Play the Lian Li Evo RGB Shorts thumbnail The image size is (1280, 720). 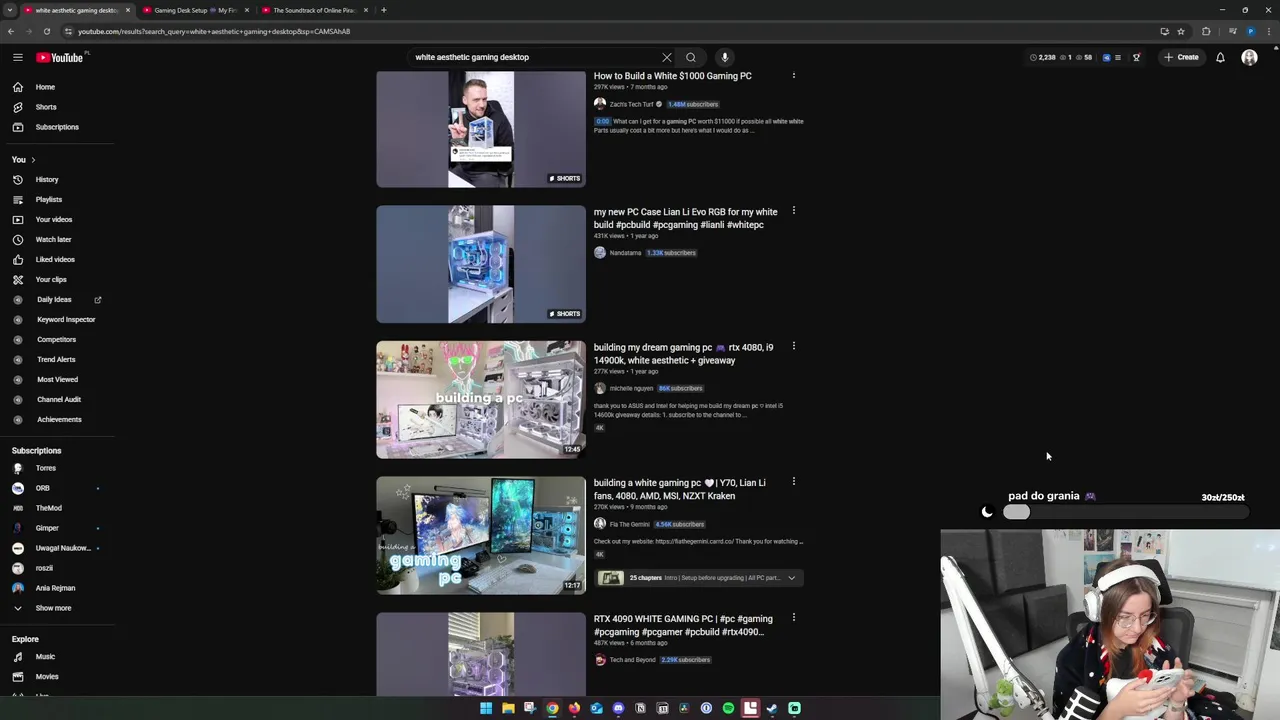click(x=481, y=264)
